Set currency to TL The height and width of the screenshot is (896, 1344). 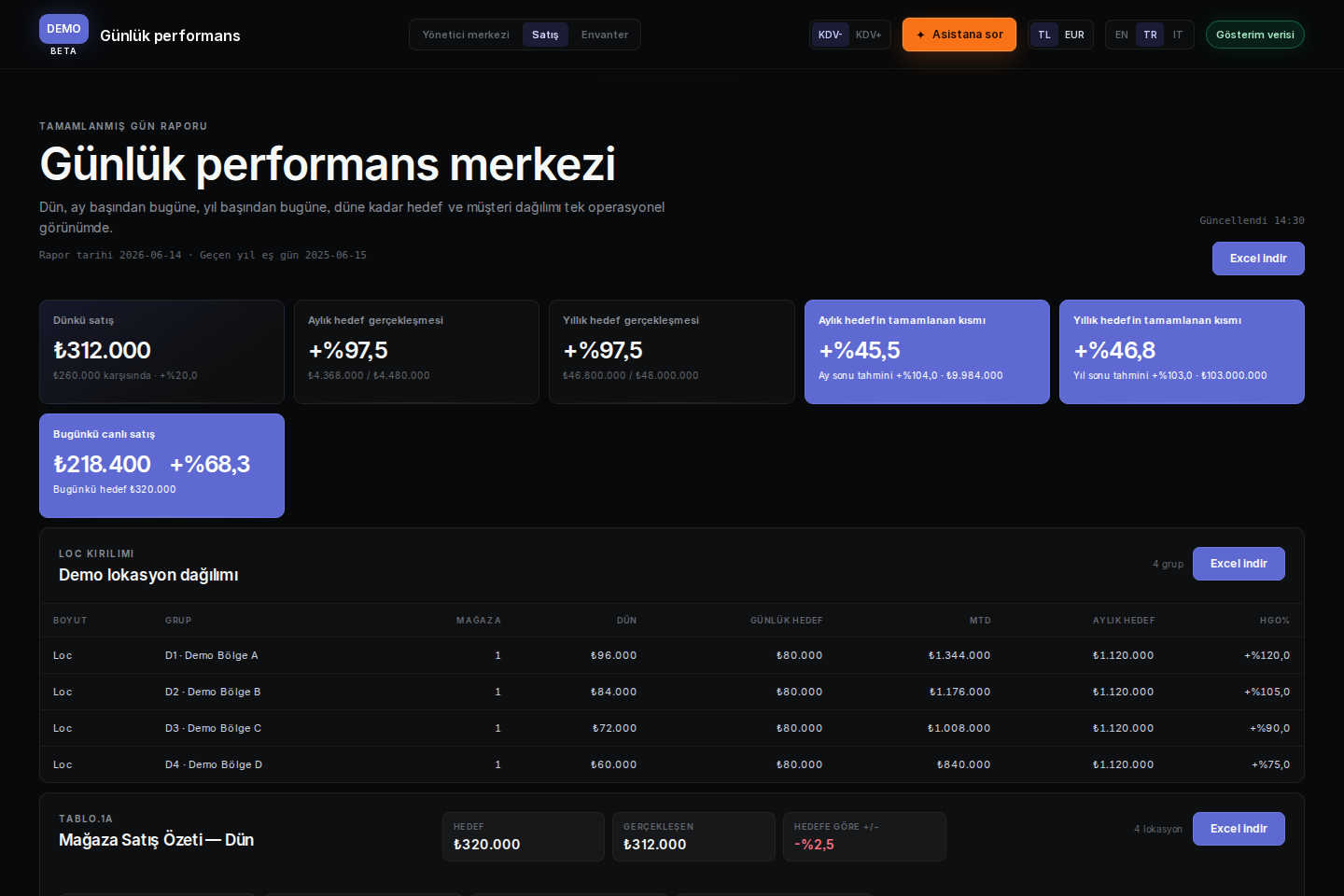[x=1044, y=35]
